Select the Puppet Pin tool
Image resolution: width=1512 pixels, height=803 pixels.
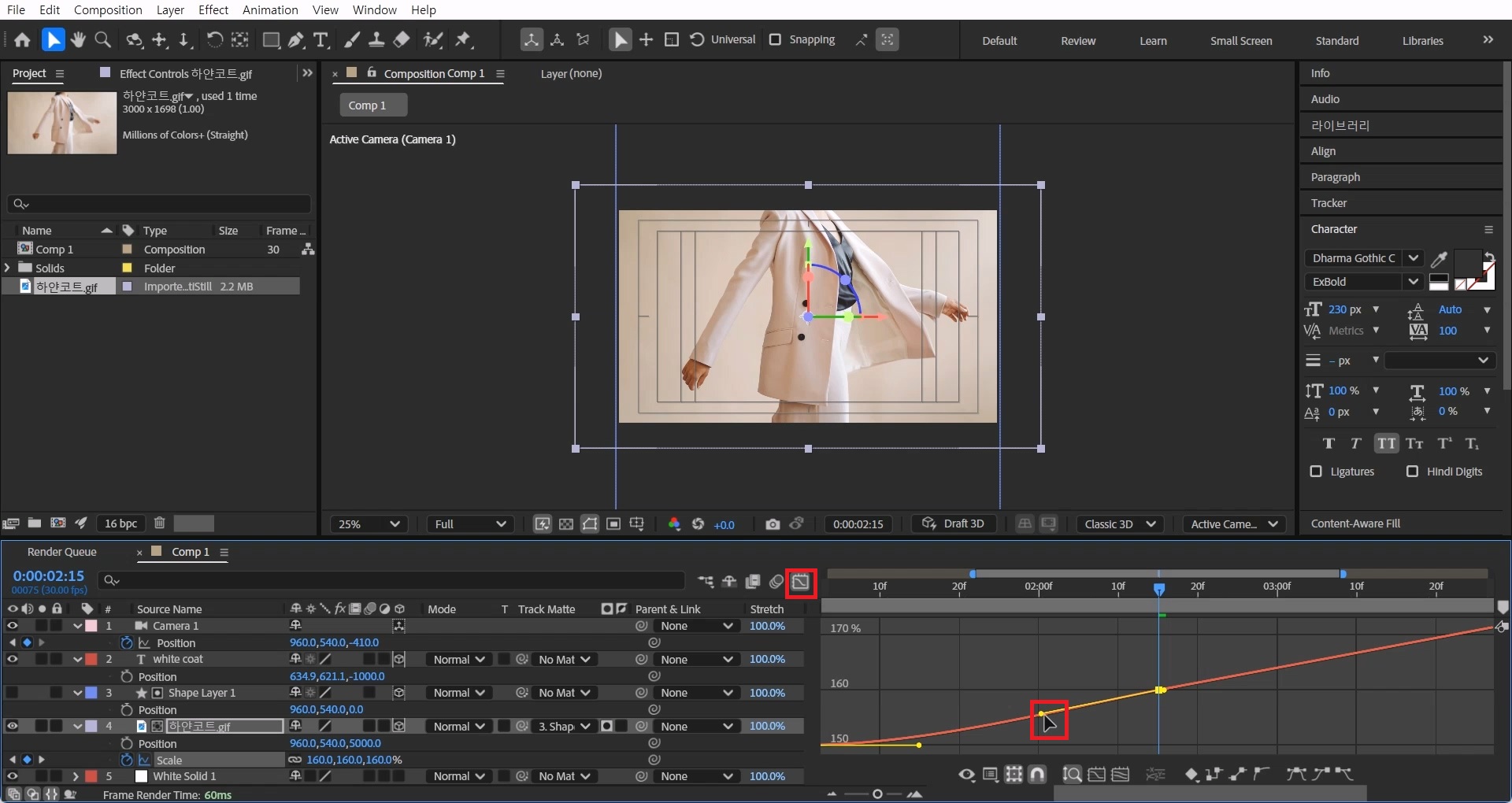pyautogui.click(x=464, y=39)
